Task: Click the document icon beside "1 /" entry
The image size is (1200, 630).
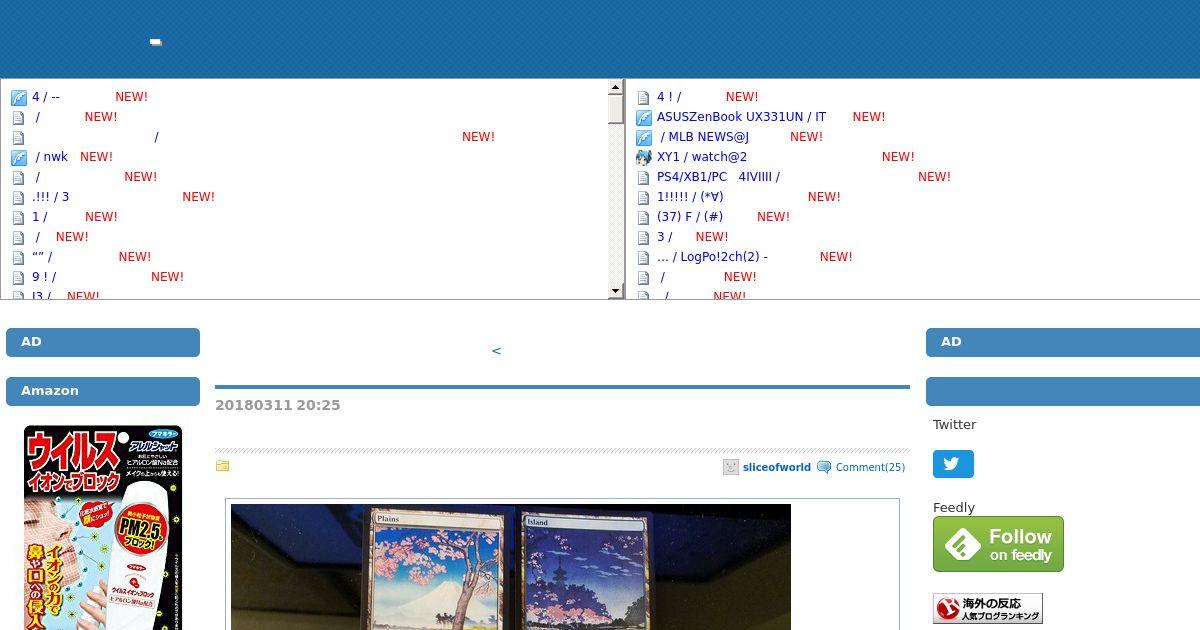Action: click(x=18, y=218)
